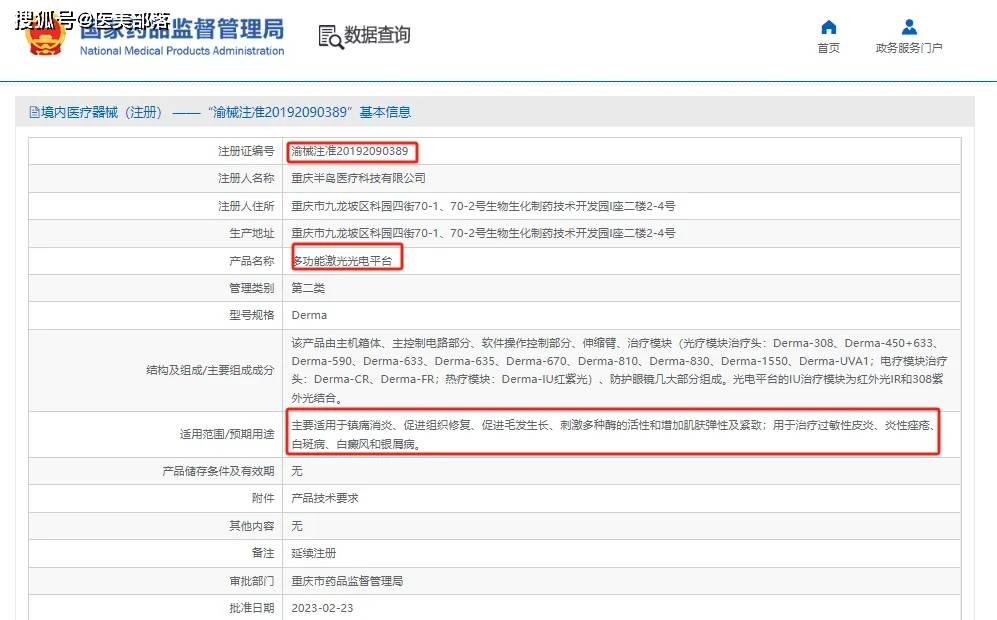997x620 pixels.
Task: Click the 其他内容 label
Action: pos(252,526)
